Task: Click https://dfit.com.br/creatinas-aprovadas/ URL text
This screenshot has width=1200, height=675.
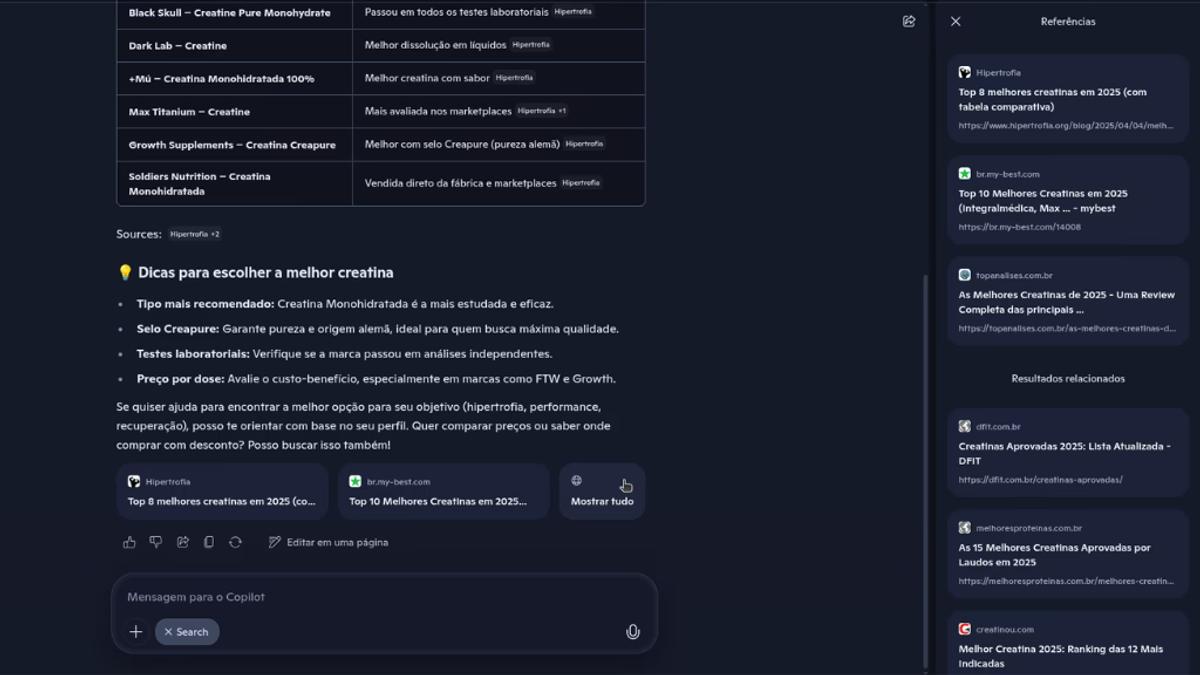Action: click(x=1040, y=480)
